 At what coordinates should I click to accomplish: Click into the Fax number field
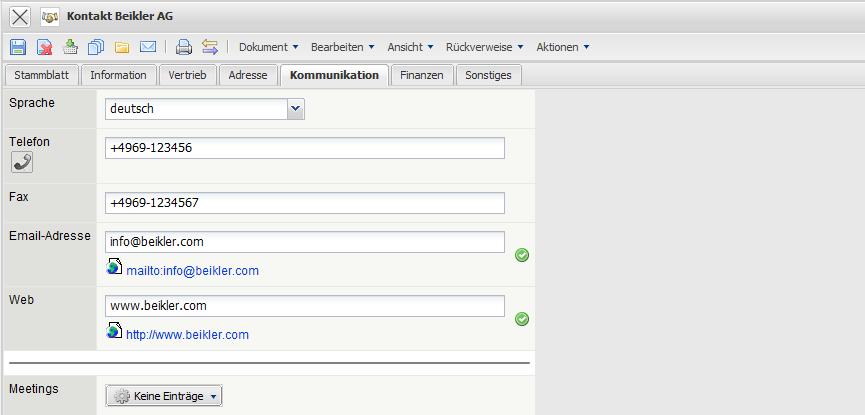click(x=304, y=203)
